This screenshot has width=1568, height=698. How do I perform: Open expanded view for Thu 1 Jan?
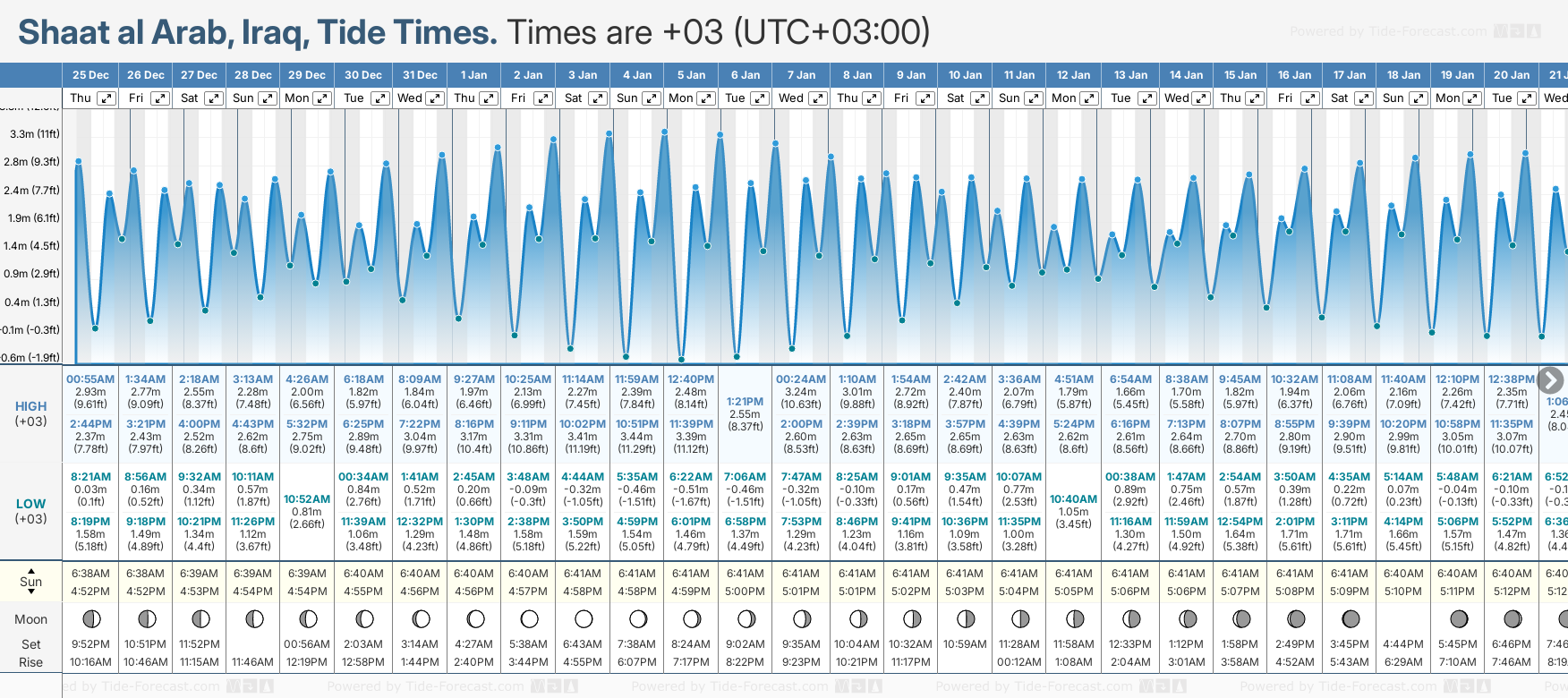(x=489, y=98)
